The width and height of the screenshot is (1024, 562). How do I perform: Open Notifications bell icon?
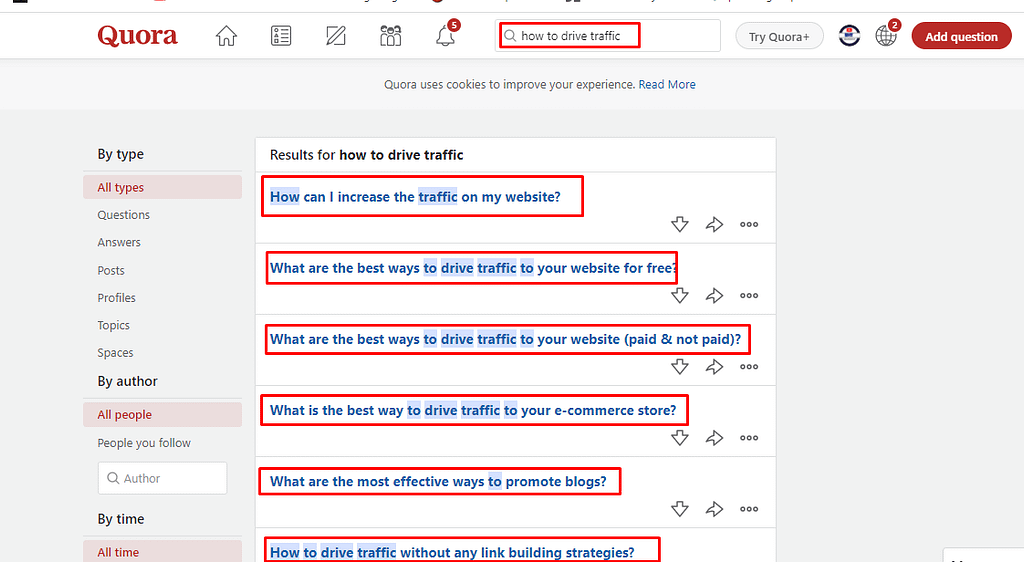[447, 35]
